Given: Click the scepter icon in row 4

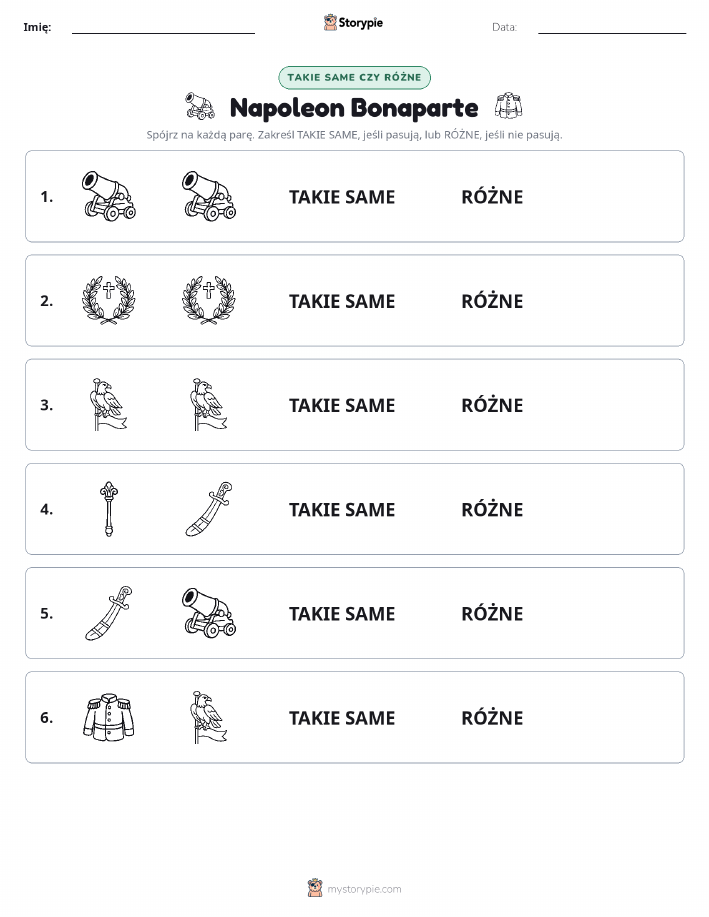Looking at the screenshot, I should (x=109, y=509).
